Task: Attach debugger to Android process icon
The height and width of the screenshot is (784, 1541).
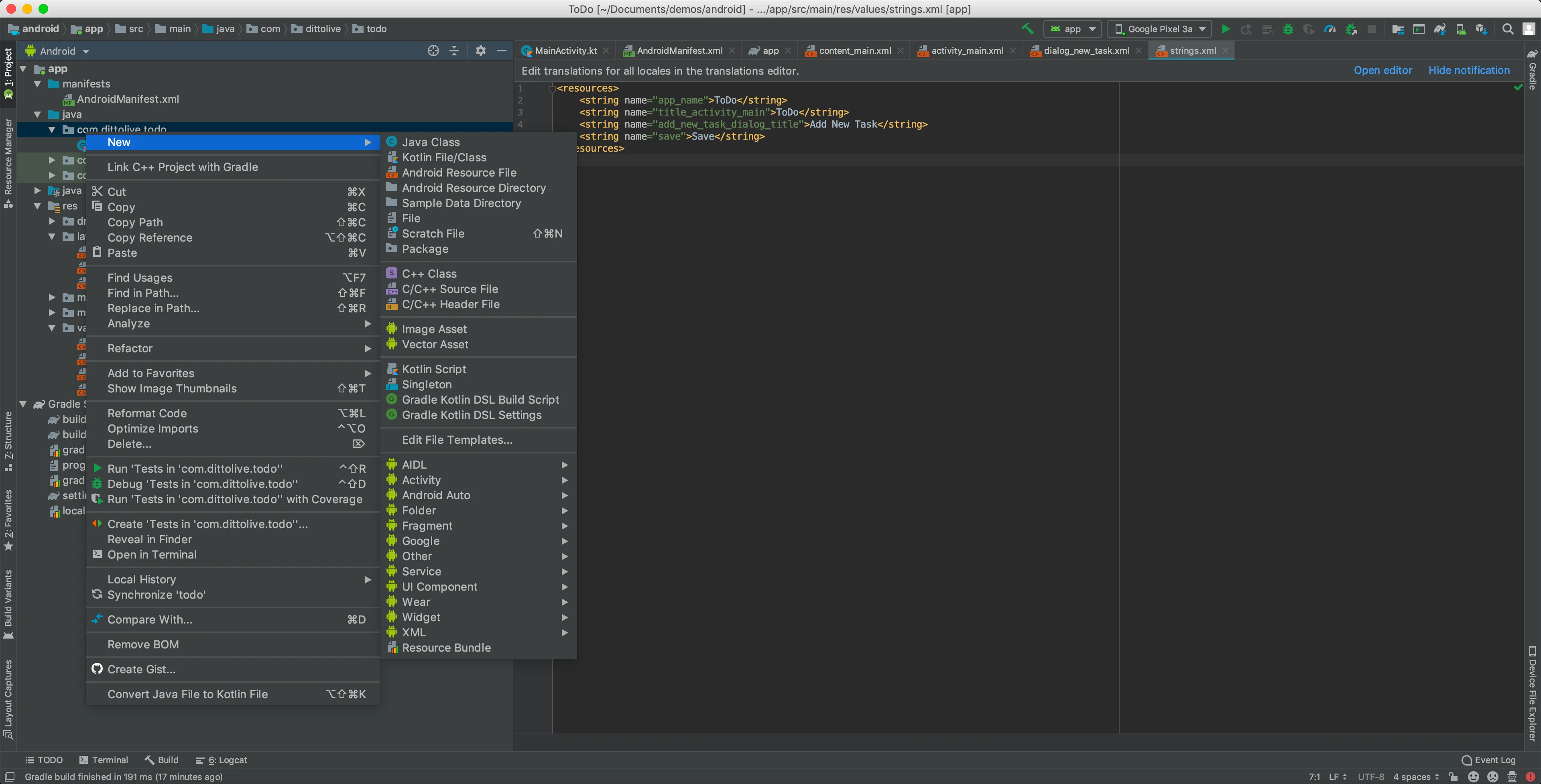Action: coord(1351,29)
